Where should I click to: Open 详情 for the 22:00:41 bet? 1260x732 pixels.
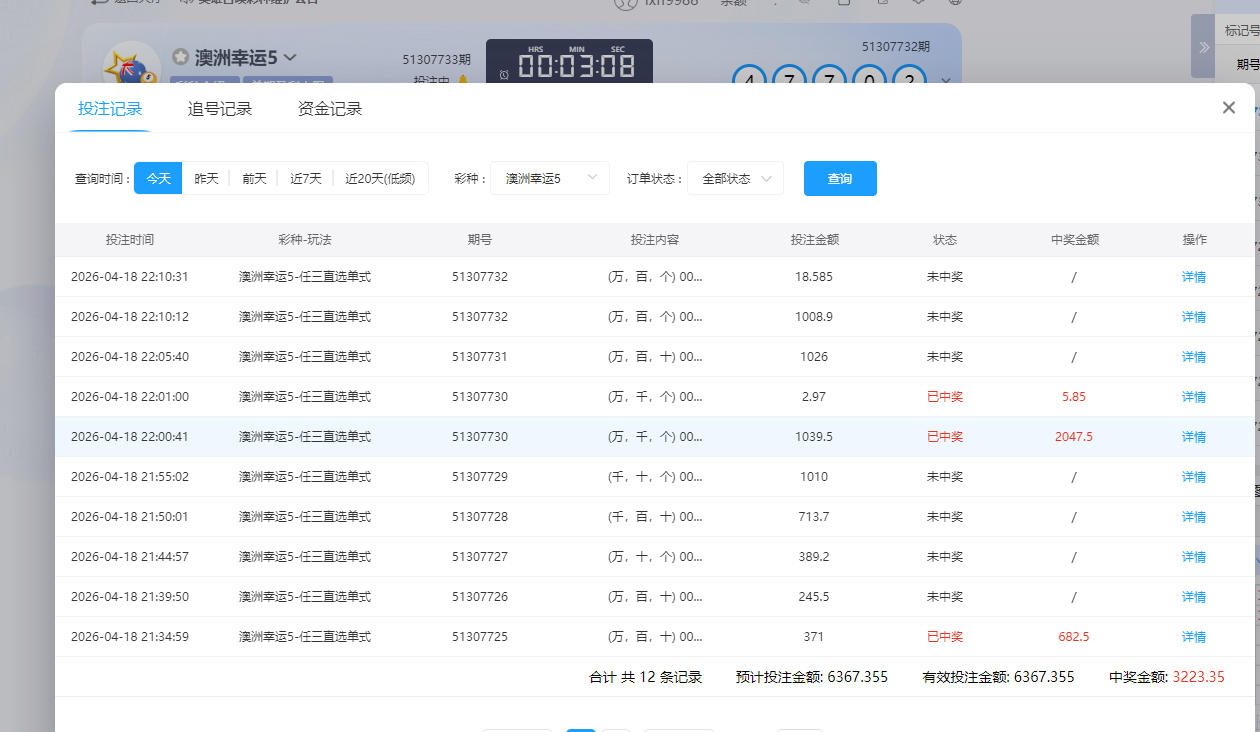coord(1194,437)
